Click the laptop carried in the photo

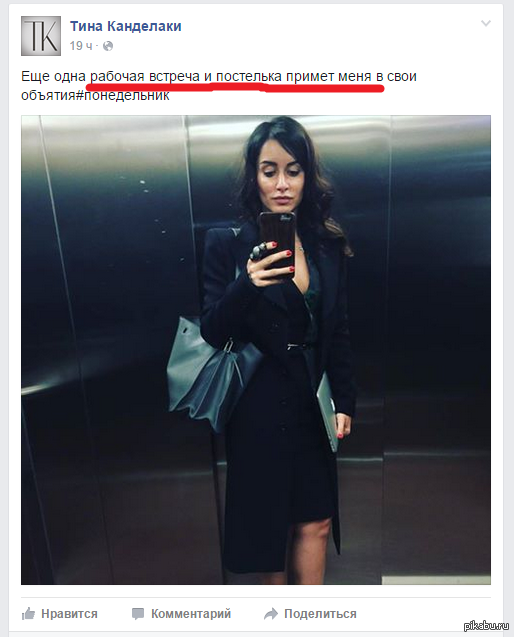(x=327, y=412)
